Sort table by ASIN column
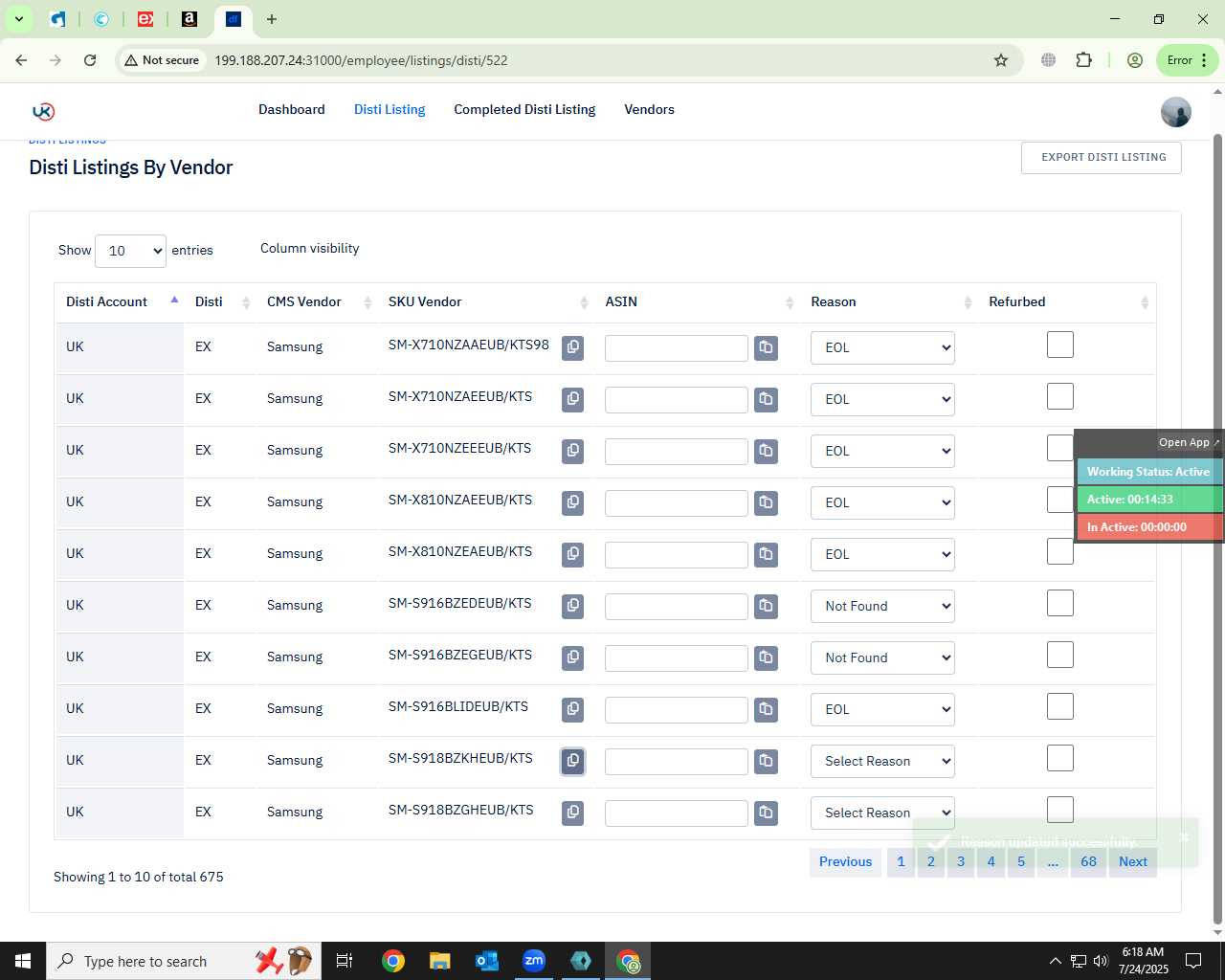 (x=698, y=301)
